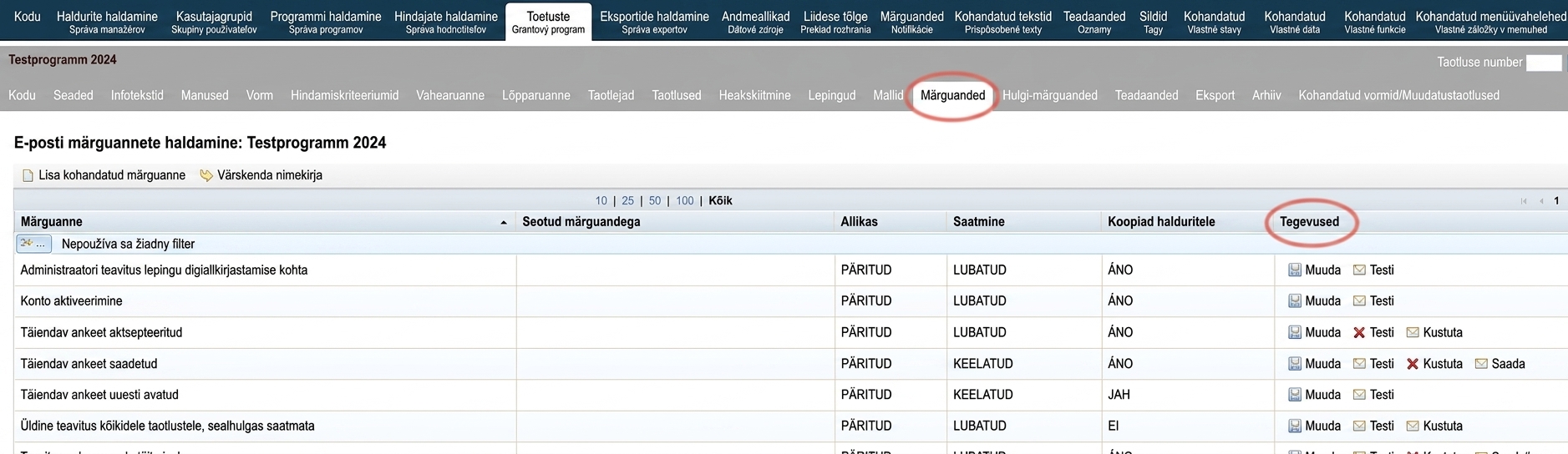
Task: Sort by Märguanne column arrow
Action: pyautogui.click(x=504, y=223)
